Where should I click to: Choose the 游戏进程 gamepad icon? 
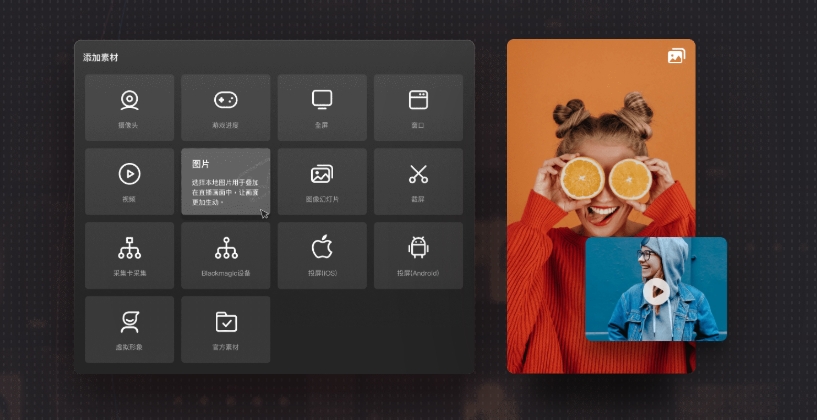[225, 100]
